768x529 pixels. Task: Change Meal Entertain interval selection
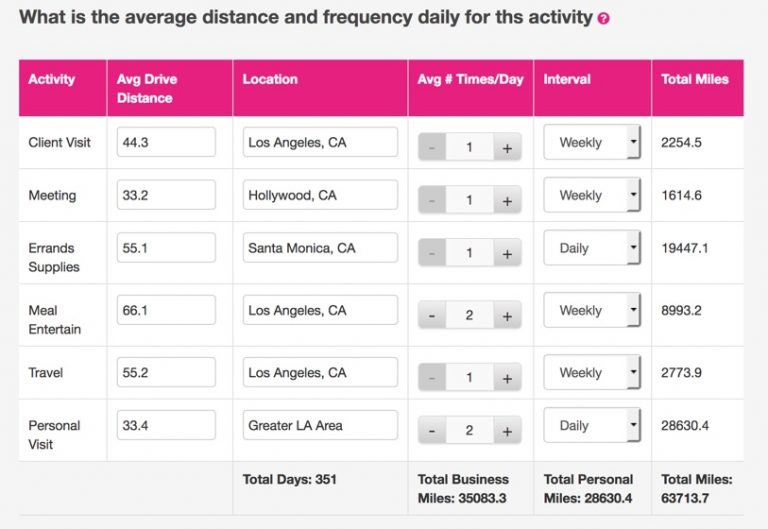click(x=591, y=311)
